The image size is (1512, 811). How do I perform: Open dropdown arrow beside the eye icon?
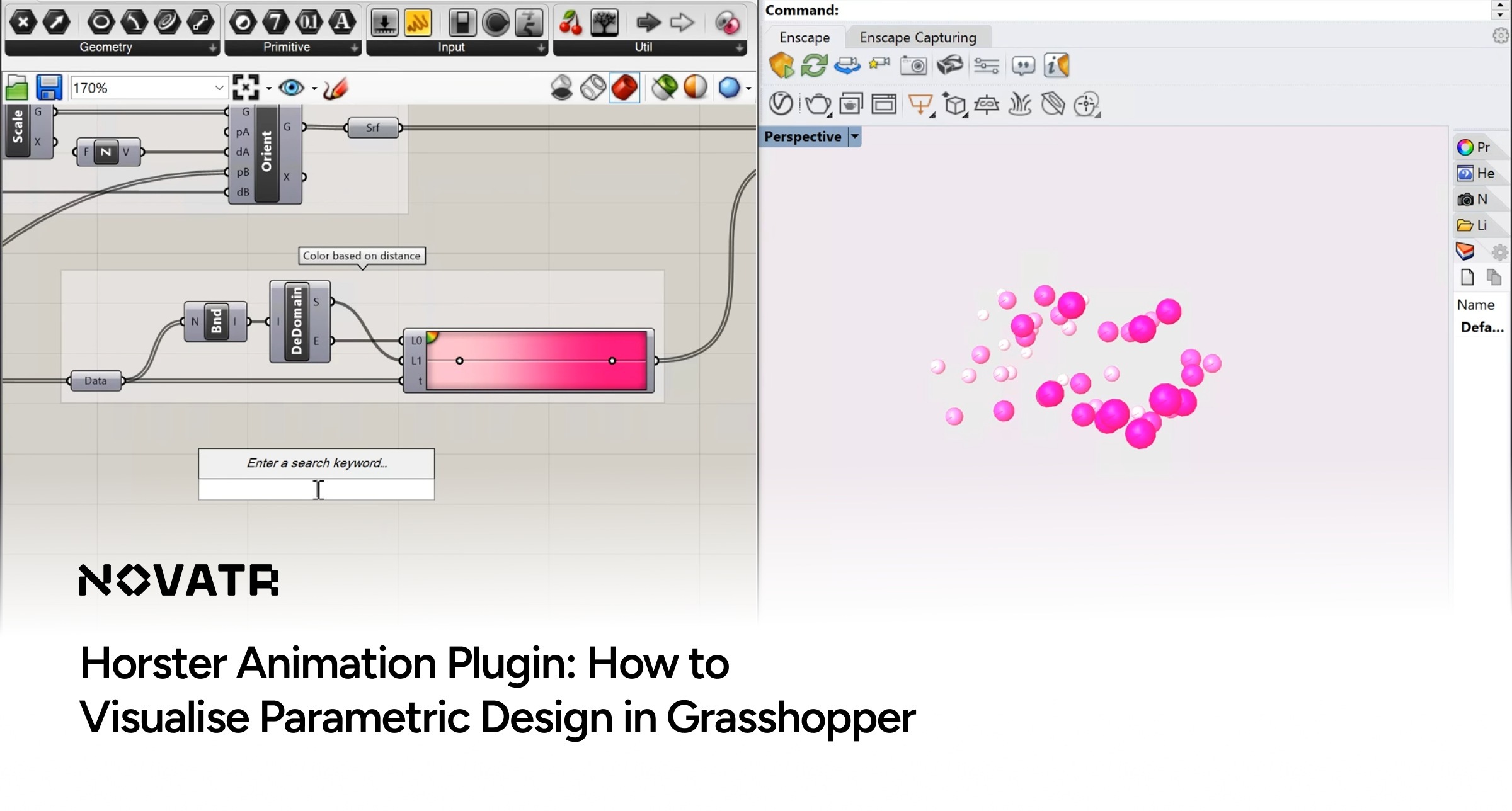(x=314, y=88)
